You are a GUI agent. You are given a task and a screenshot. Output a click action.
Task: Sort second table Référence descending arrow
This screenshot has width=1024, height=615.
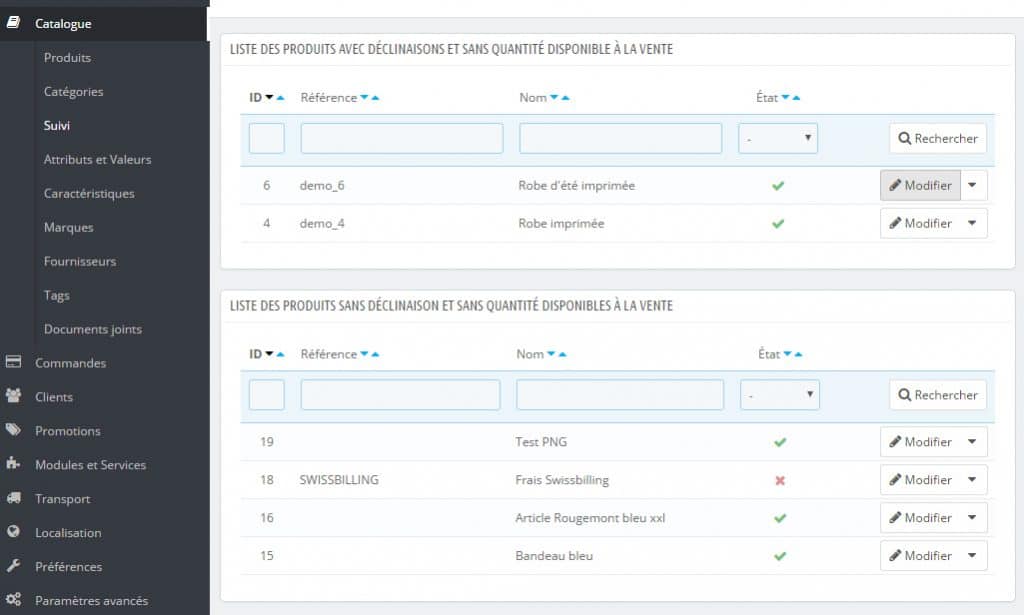pos(364,354)
